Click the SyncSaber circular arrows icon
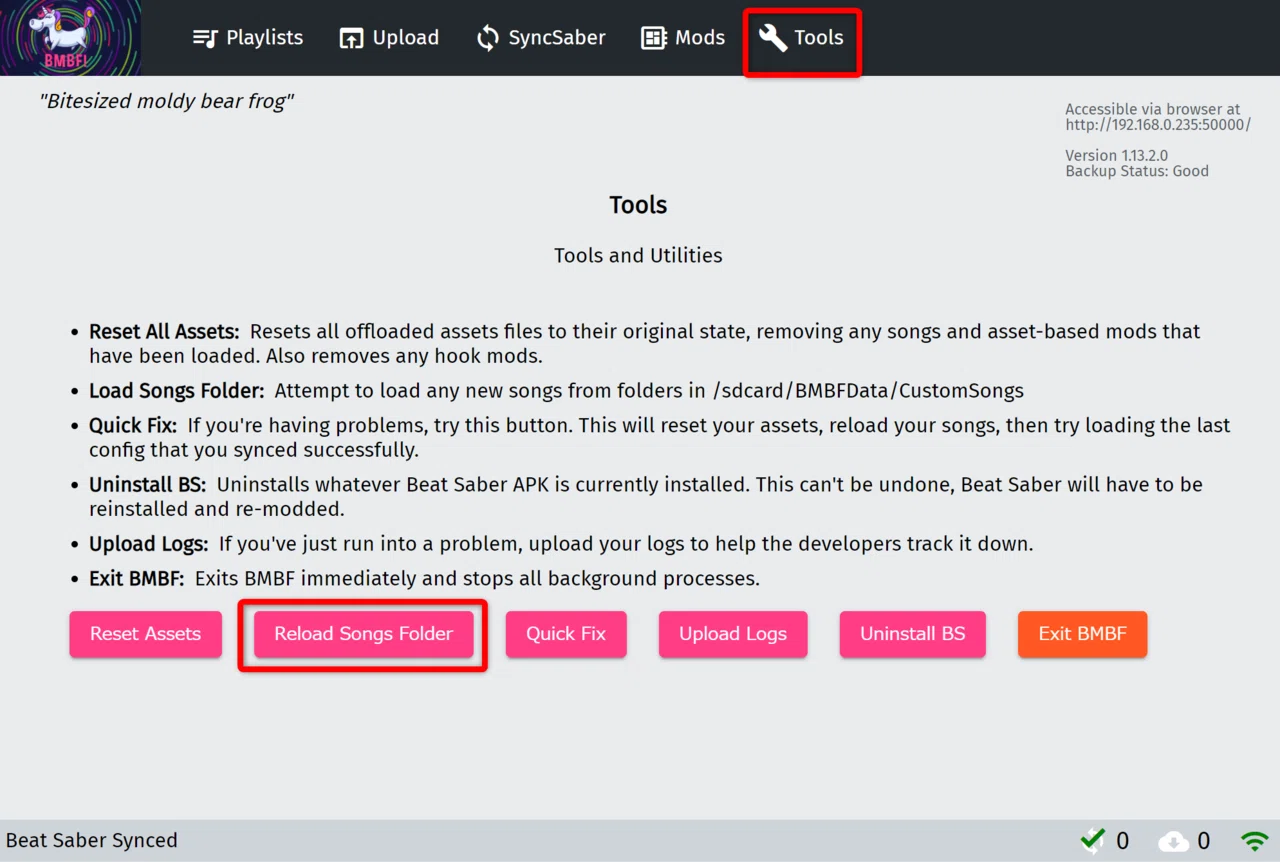 488,38
